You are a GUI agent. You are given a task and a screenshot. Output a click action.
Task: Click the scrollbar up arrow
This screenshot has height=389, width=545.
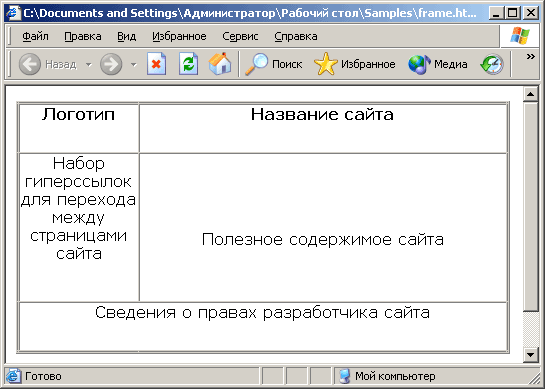(x=530, y=94)
